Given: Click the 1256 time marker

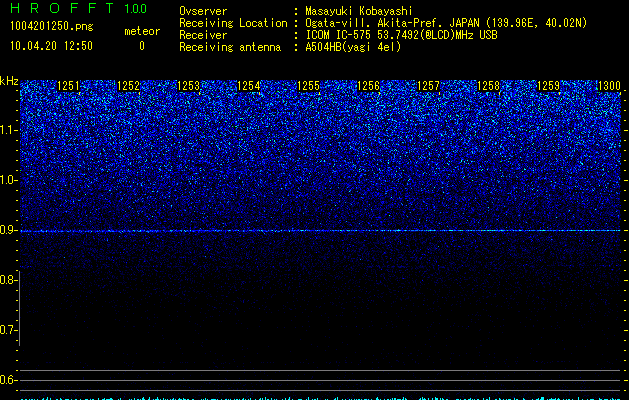Looking at the screenshot, I should coord(368,86).
